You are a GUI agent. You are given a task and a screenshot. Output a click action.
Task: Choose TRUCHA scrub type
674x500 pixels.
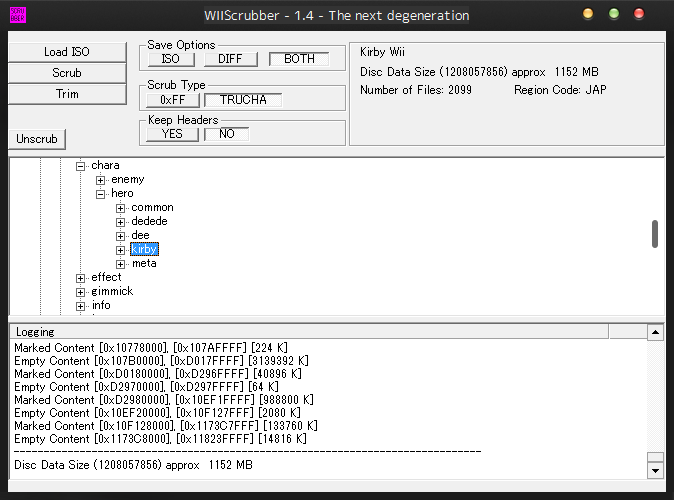pyautogui.click(x=243, y=100)
